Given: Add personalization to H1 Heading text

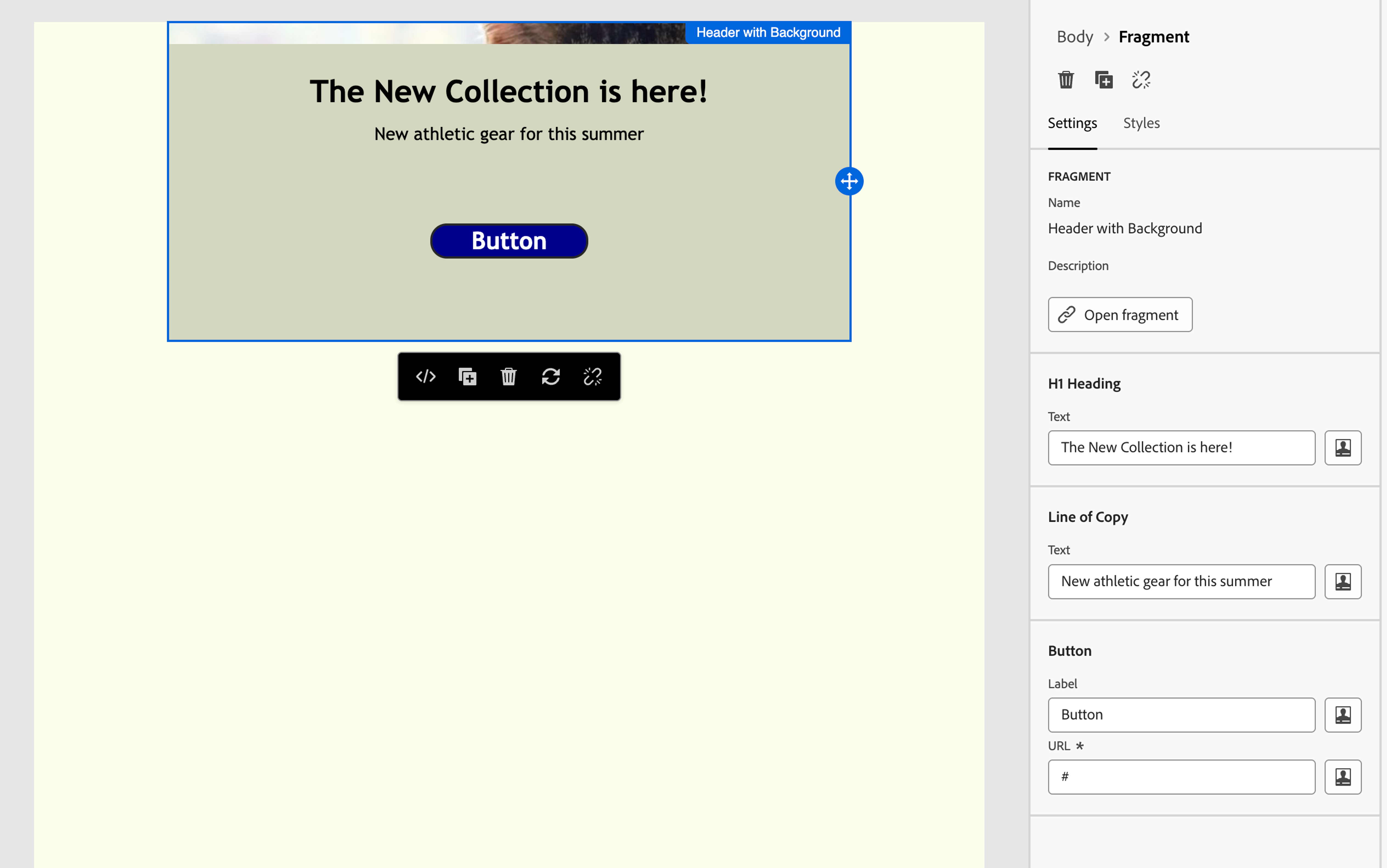Looking at the screenshot, I should click(1343, 448).
